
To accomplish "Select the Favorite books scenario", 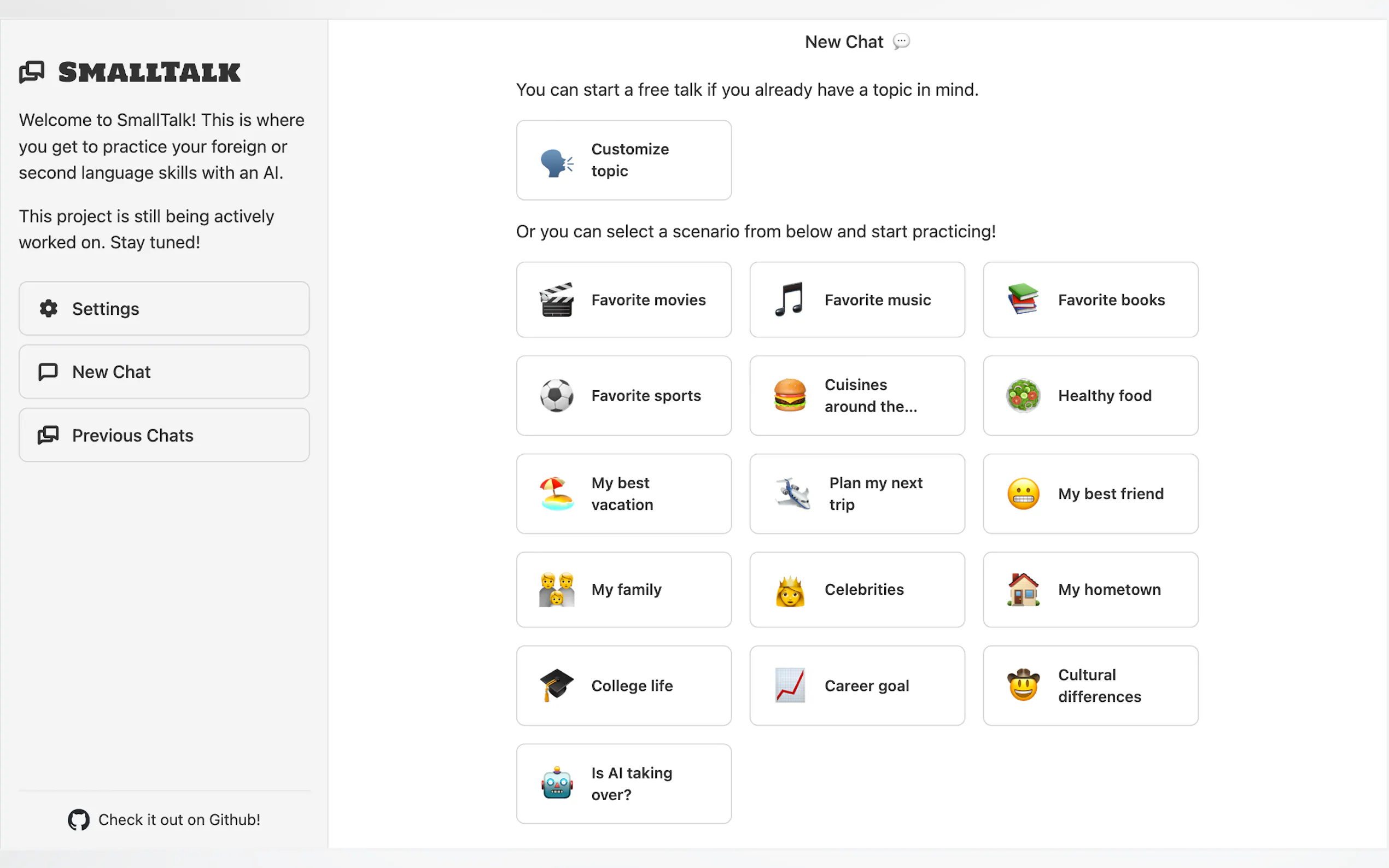I will click(1090, 300).
